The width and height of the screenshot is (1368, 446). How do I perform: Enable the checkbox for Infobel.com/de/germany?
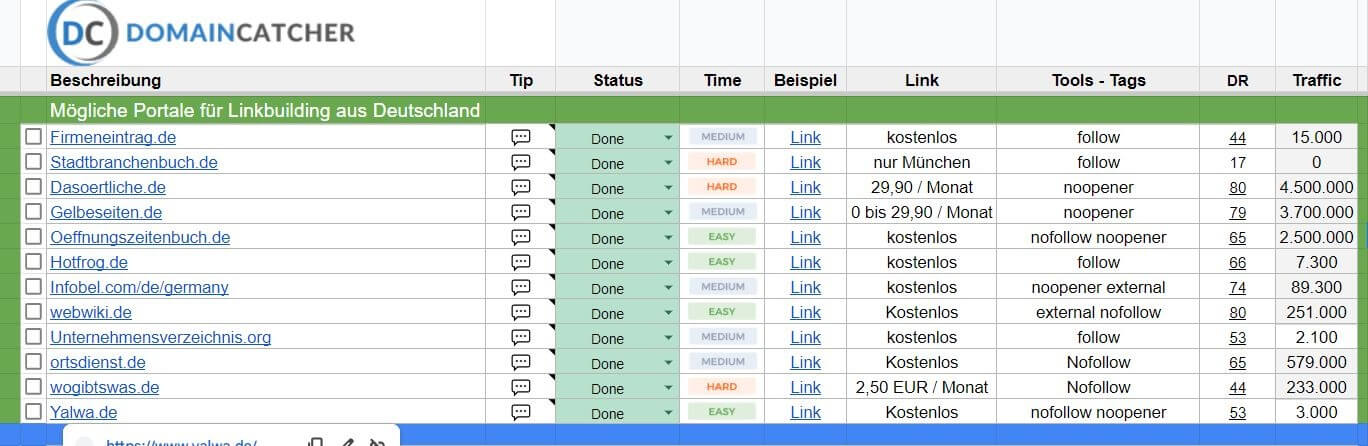pyautogui.click(x=34, y=287)
